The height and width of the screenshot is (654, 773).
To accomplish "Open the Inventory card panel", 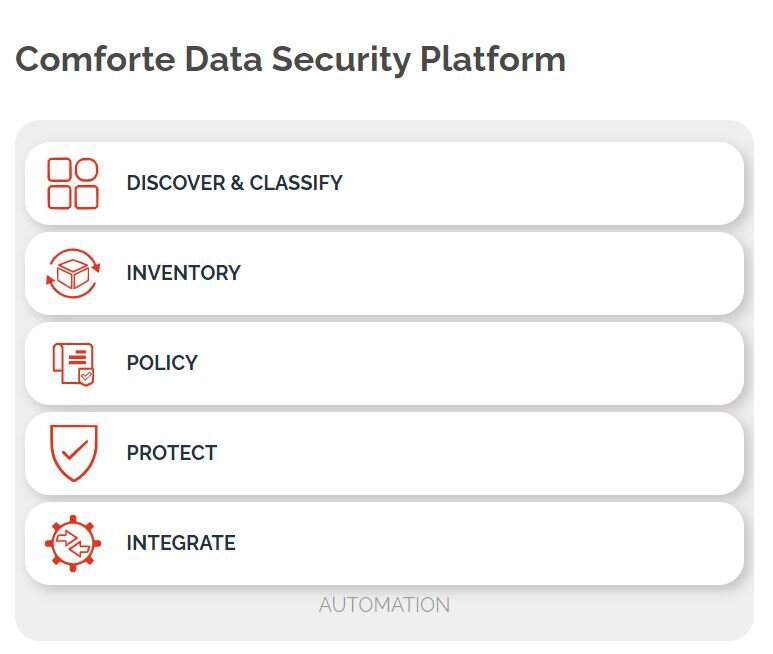I will [x=385, y=274].
